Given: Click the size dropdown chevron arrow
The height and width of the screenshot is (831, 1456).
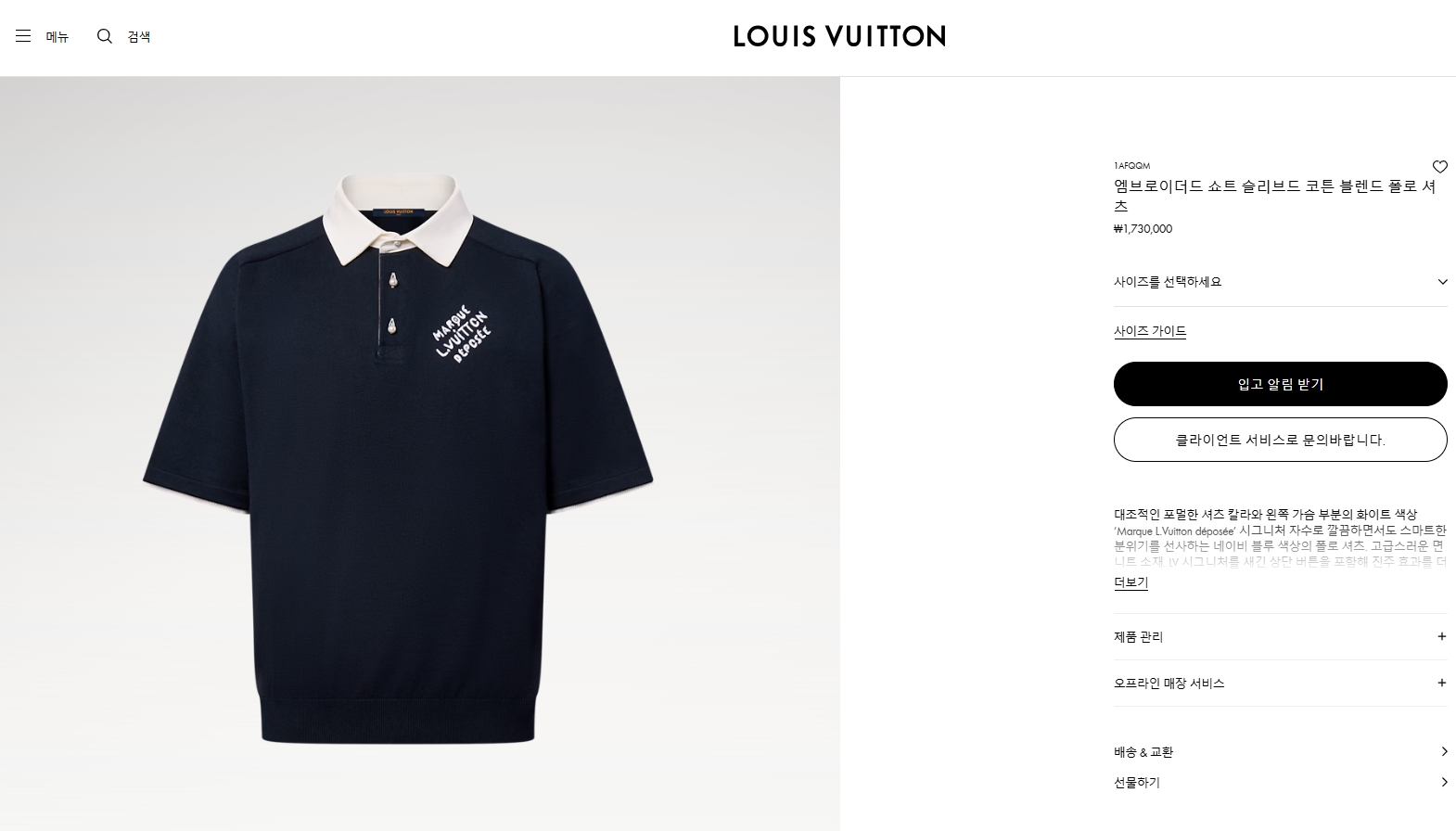Looking at the screenshot, I should (x=1442, y=282).
